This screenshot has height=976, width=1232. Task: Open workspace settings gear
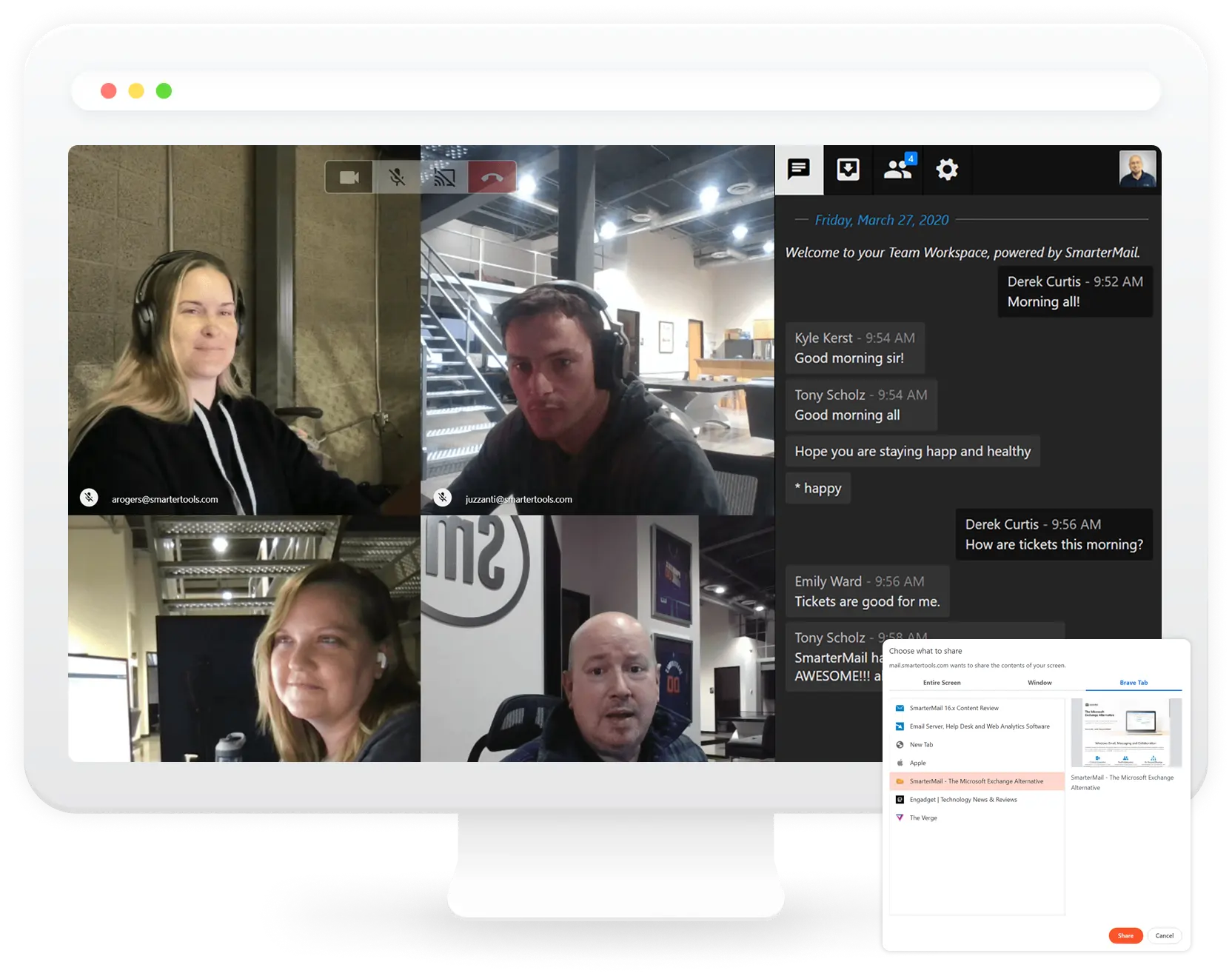[x=947, y=170]
